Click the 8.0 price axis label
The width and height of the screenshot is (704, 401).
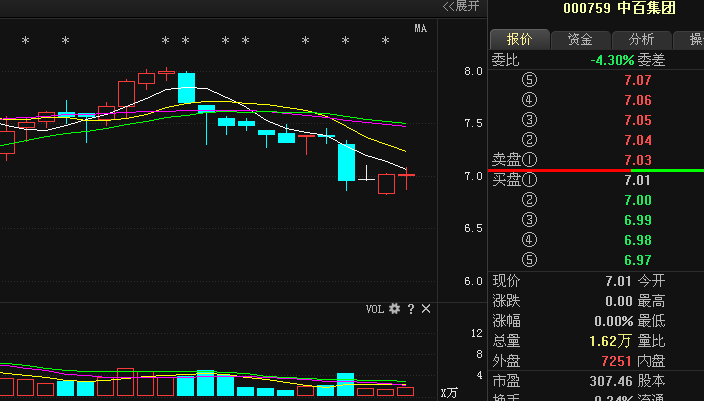(x=473, y=71)
